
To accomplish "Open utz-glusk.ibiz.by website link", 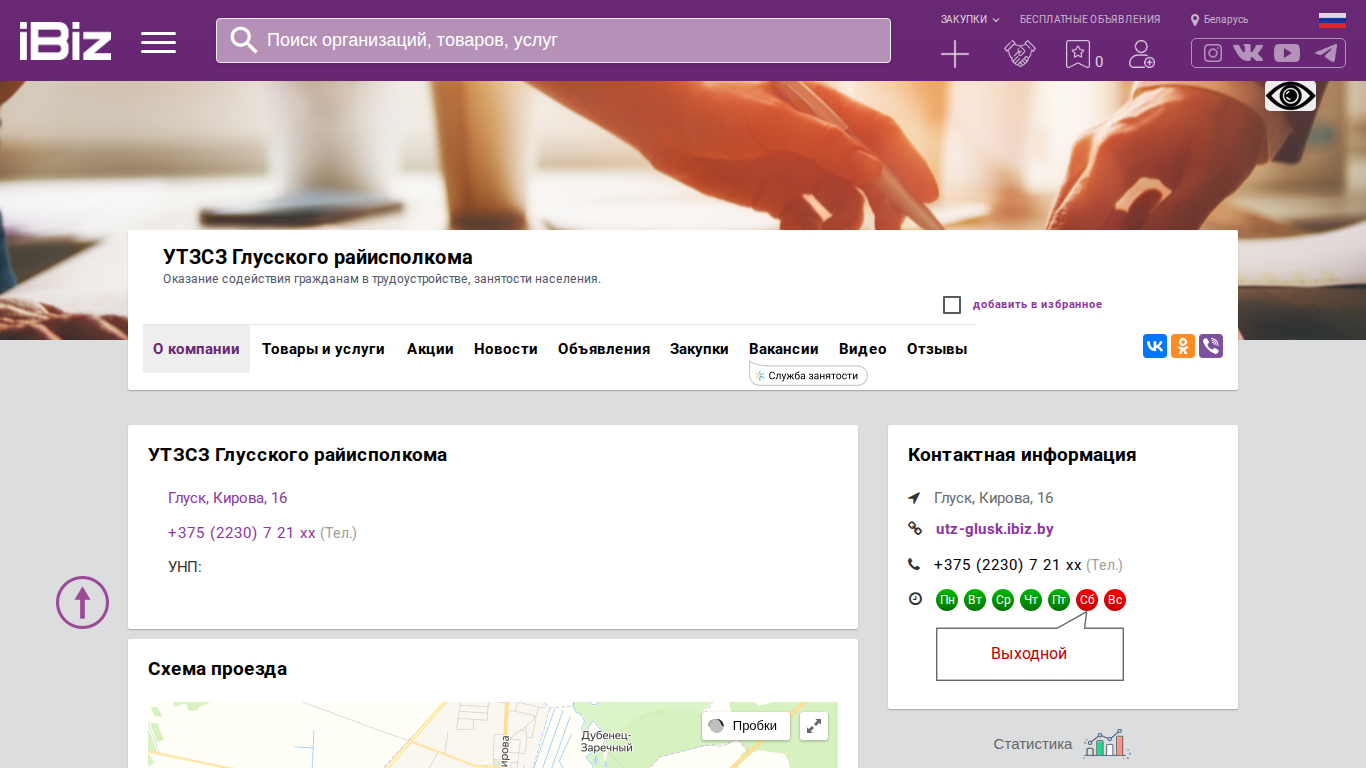I will 994,529.
